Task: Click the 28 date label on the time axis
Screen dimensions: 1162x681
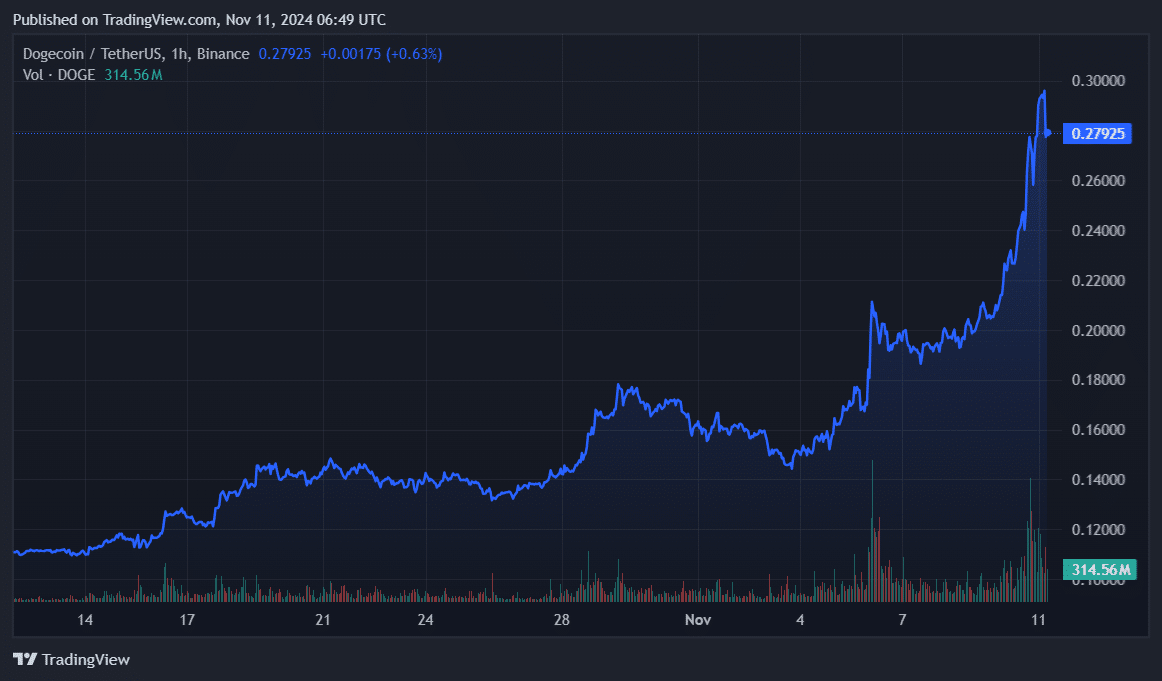Action: [562, 619]
